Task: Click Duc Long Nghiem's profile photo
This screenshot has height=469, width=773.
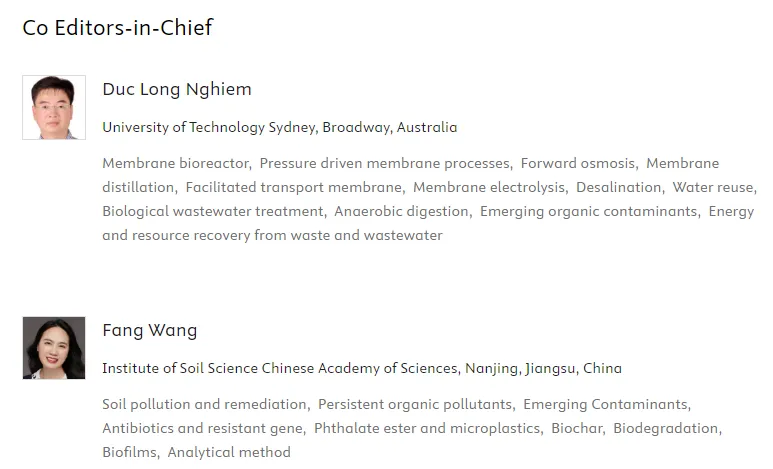Action: (x=54, y=107)
